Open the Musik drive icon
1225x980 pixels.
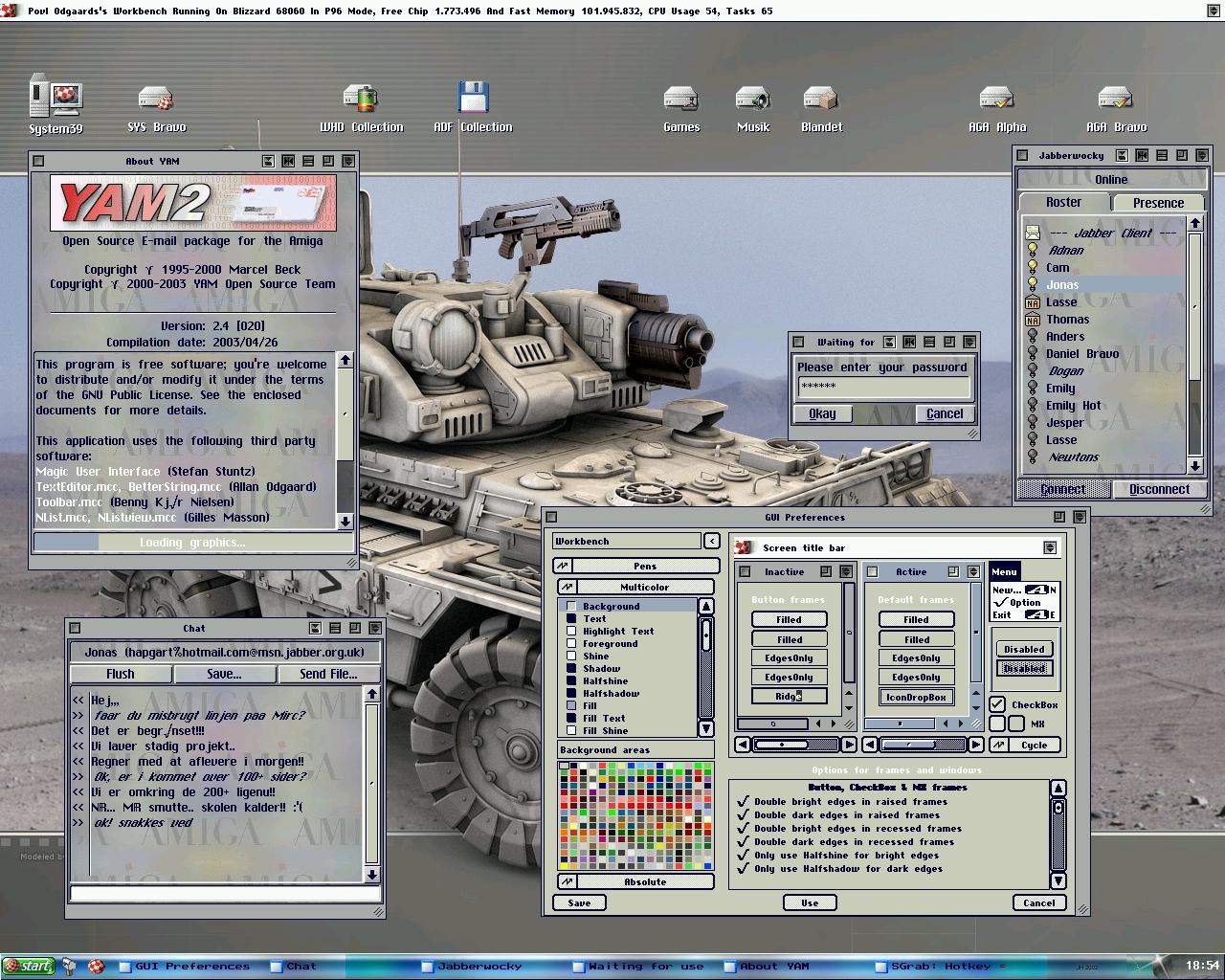coord(753,100)
